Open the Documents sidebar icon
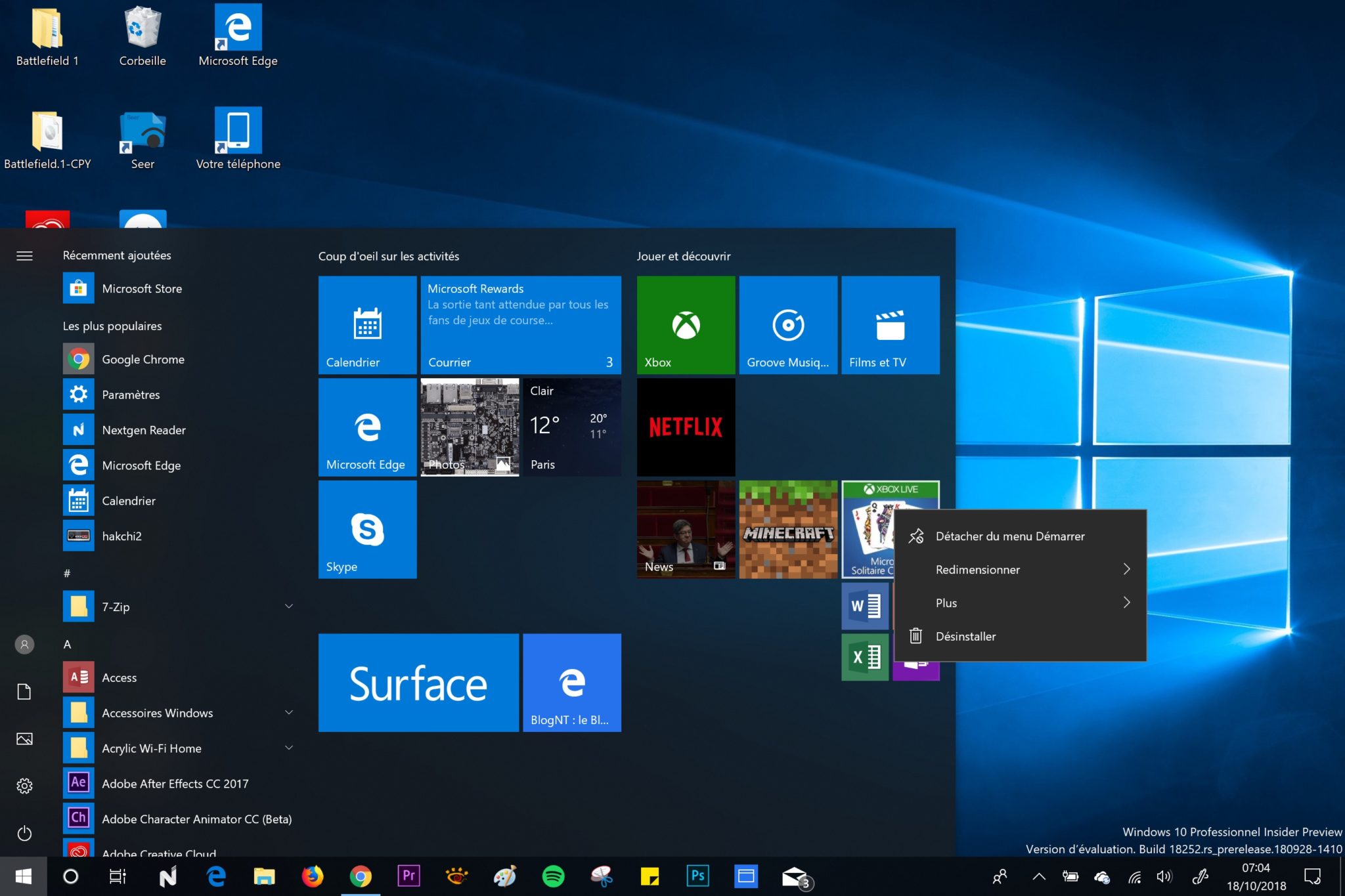Screen dimensions: 1345x896 pyautogui.click(x=24, y=692)
